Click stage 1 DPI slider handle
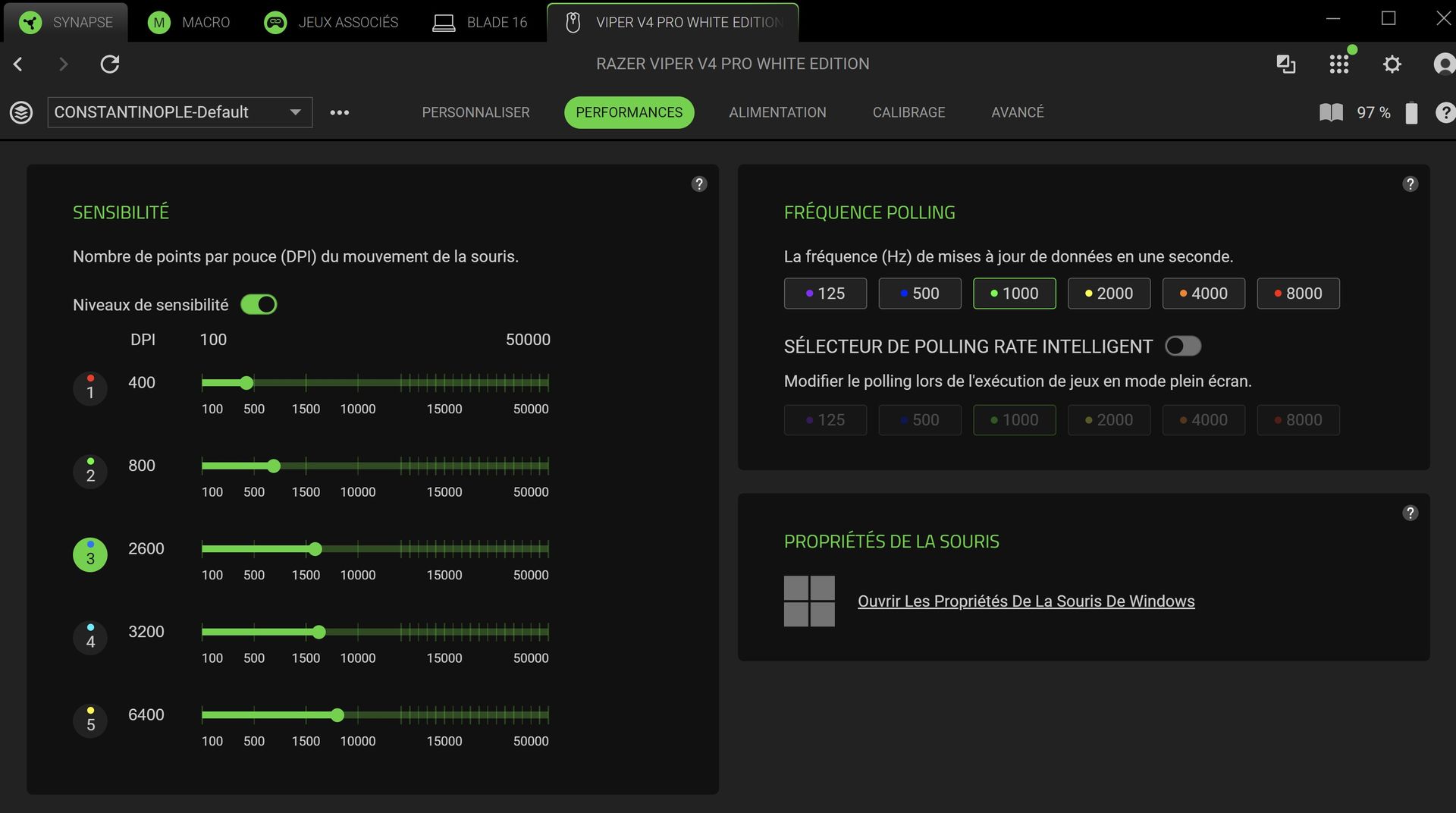This screenshot has width=1456, height=813. 246,383
